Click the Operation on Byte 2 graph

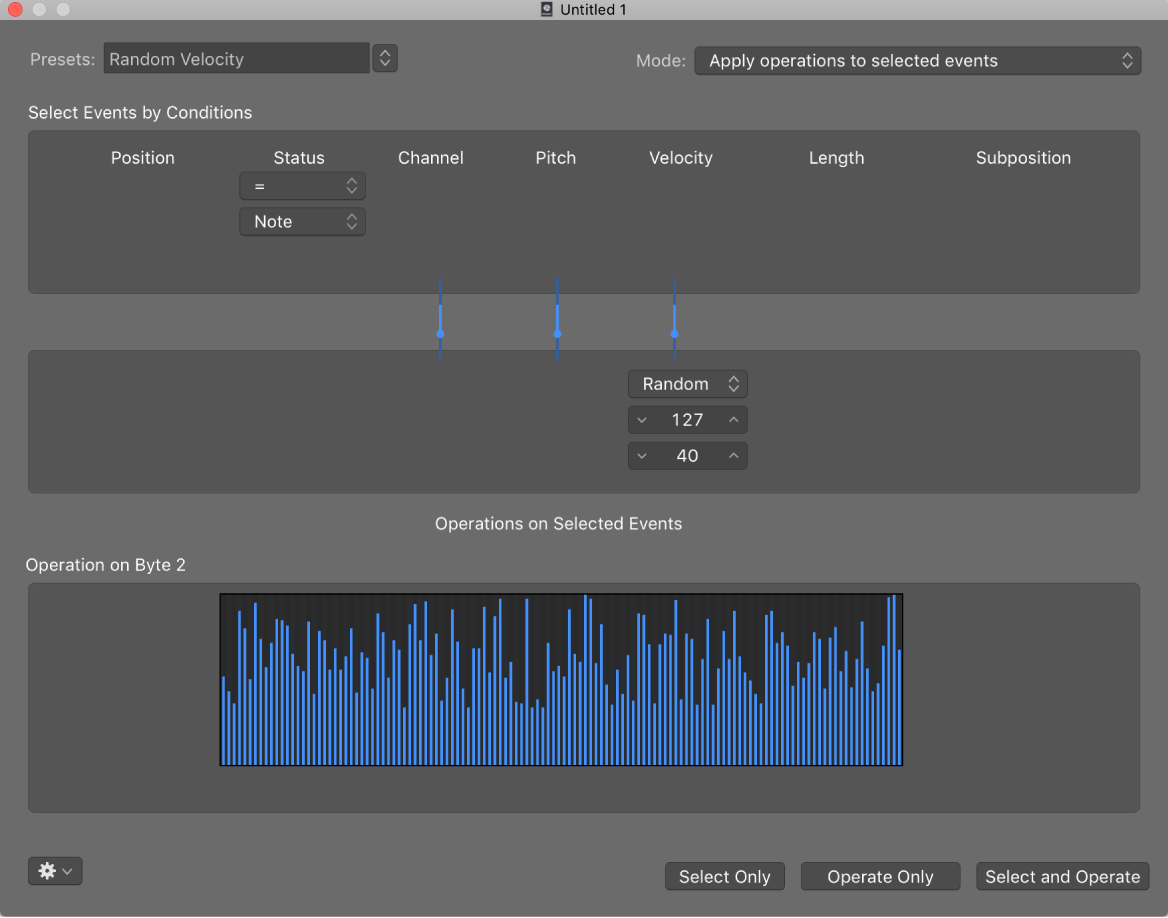tap(561, 680)
